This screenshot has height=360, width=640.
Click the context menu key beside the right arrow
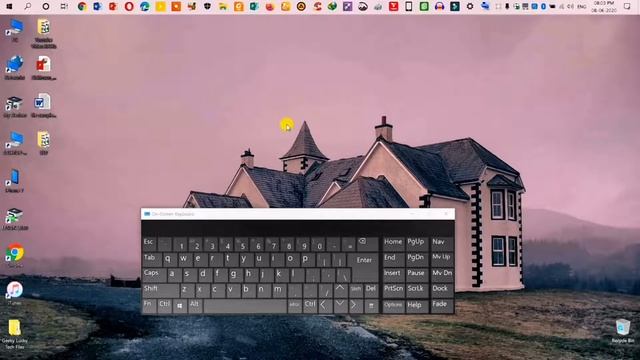[x=371, y=306]
